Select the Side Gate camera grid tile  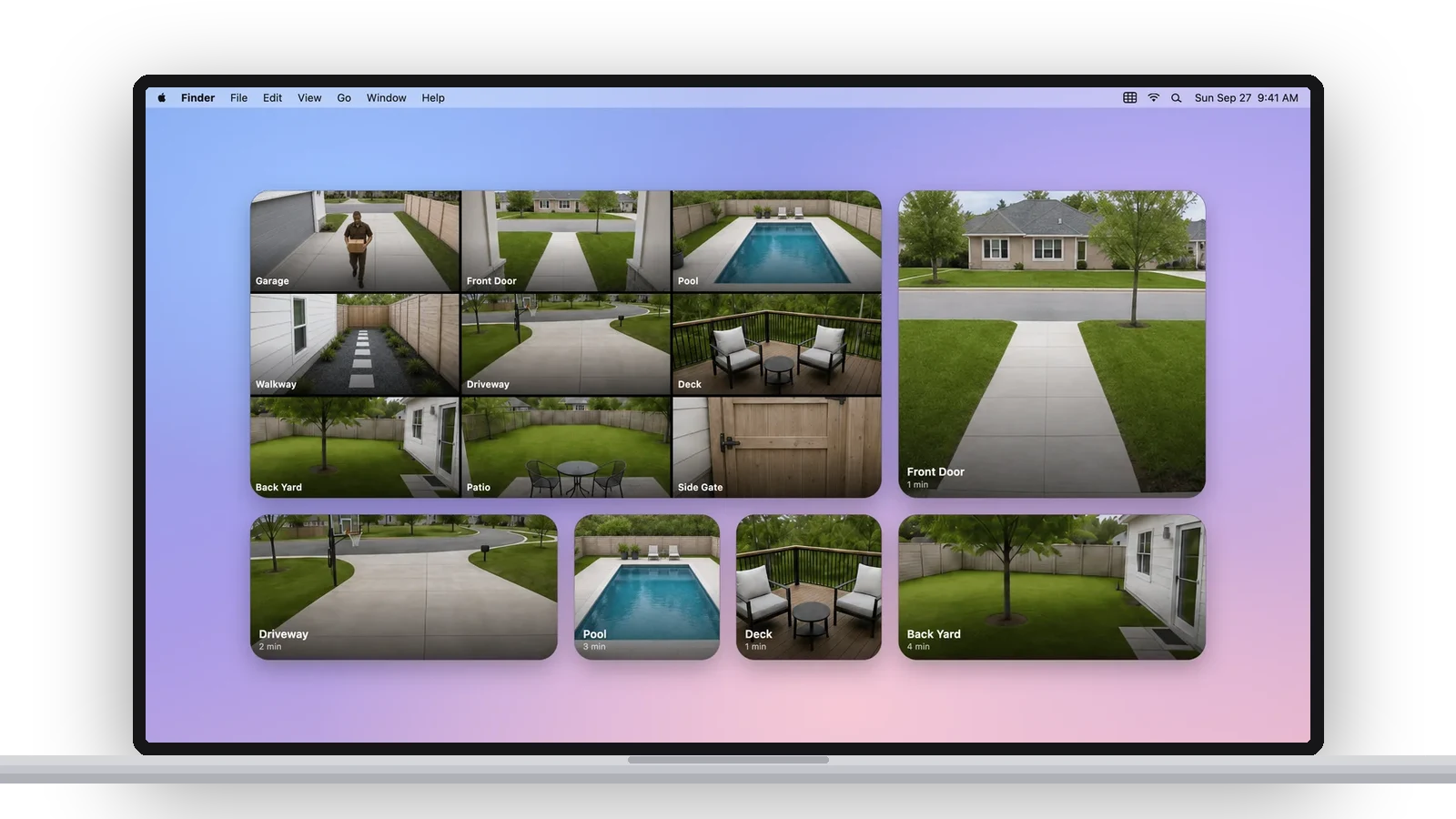coord(777,447)
